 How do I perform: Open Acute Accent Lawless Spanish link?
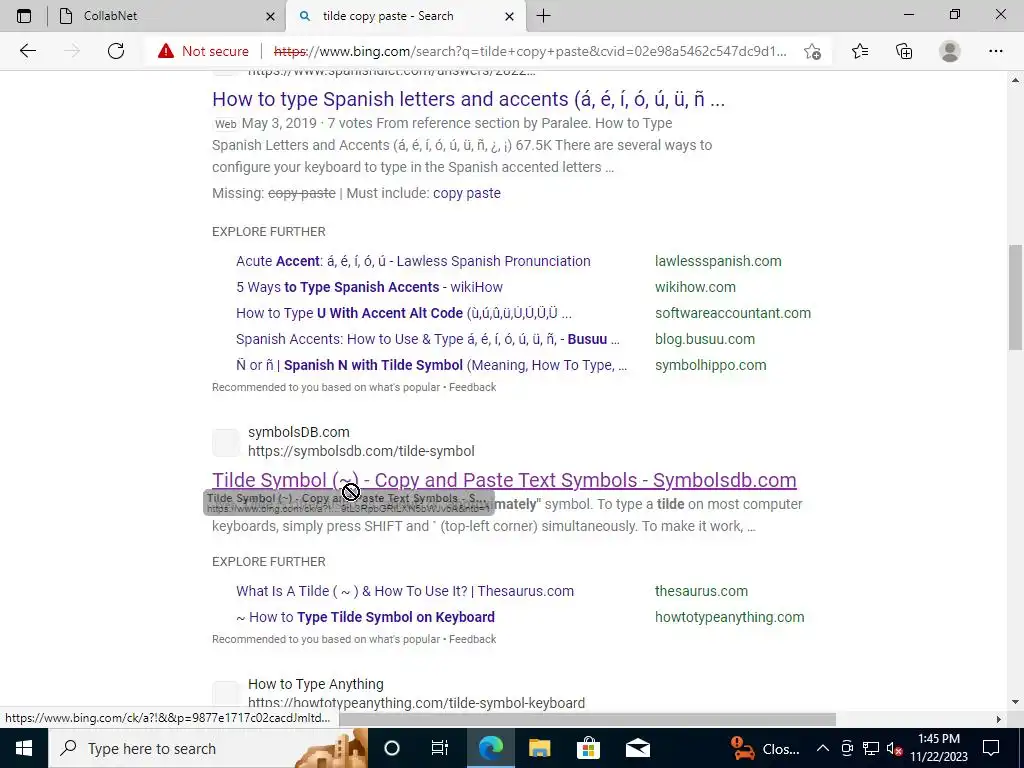(x=413, y=261)
